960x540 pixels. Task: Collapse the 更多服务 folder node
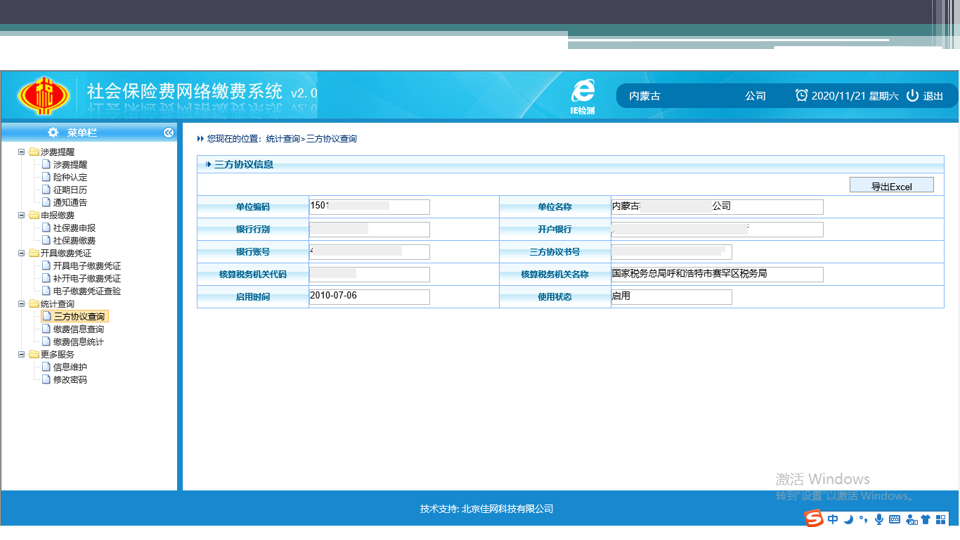21,354
